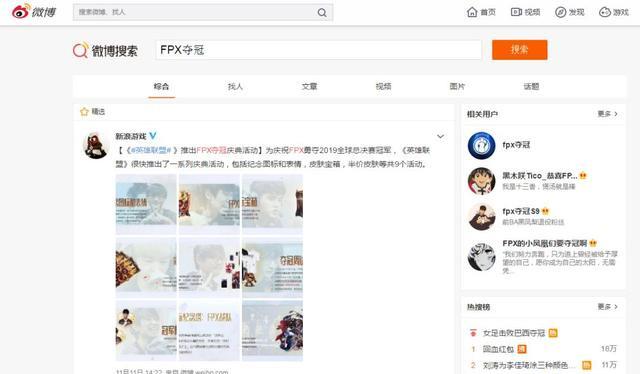Open hot search 国血红包
640x374 pixels.
(x=498, y=350)
